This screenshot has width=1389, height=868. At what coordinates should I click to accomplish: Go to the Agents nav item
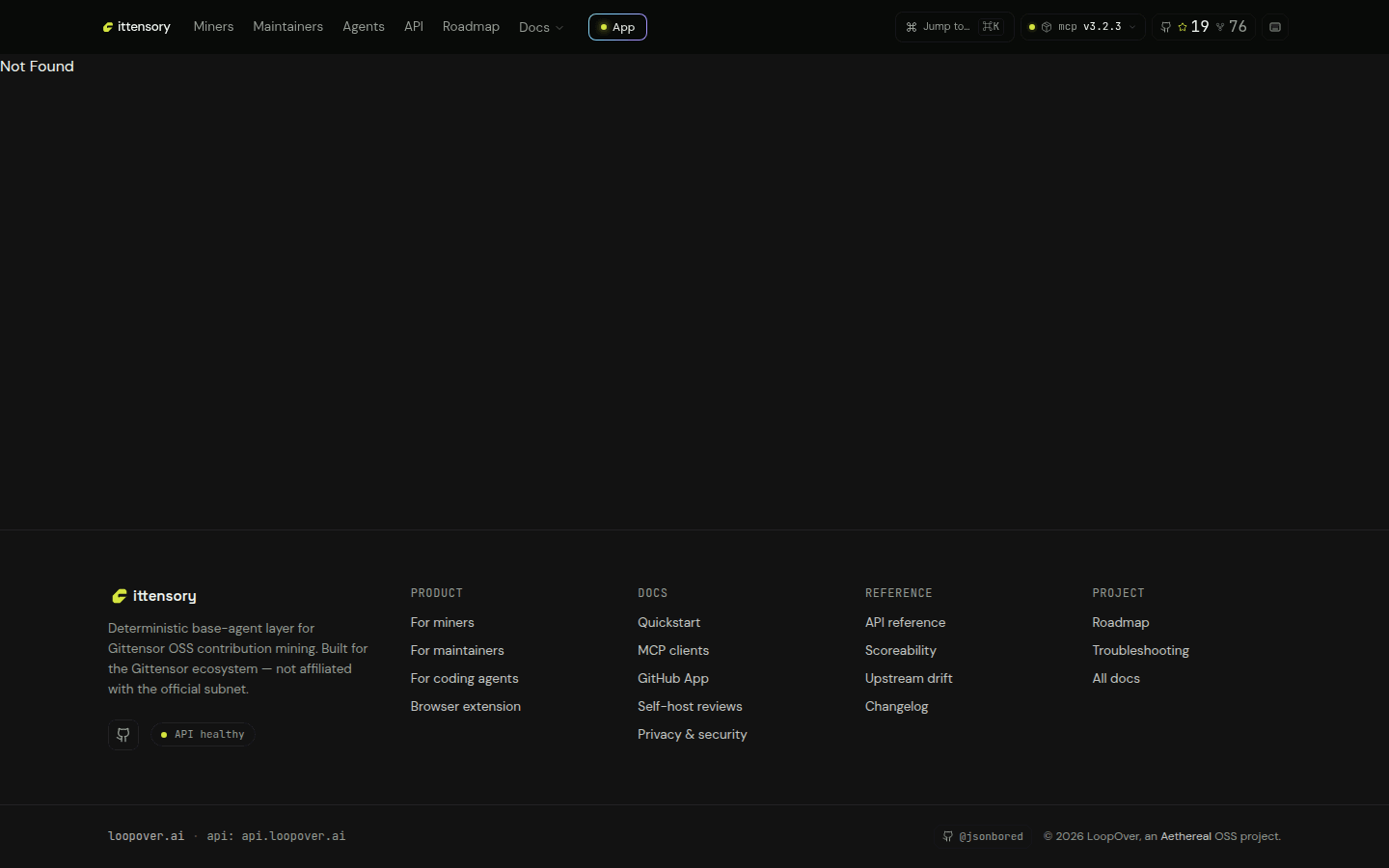(364, 27)
